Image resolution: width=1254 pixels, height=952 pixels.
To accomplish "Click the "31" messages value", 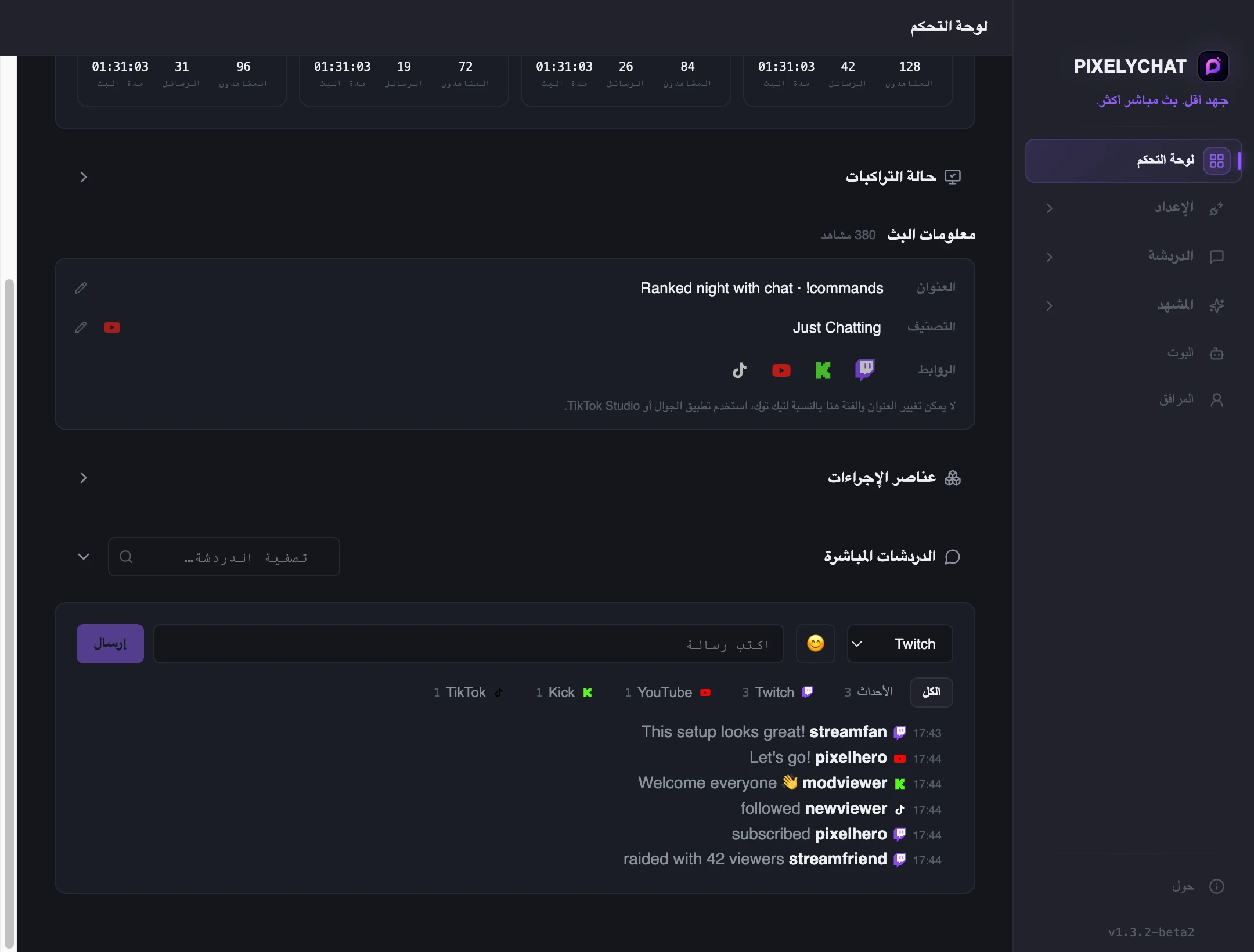I will [182, 67].
